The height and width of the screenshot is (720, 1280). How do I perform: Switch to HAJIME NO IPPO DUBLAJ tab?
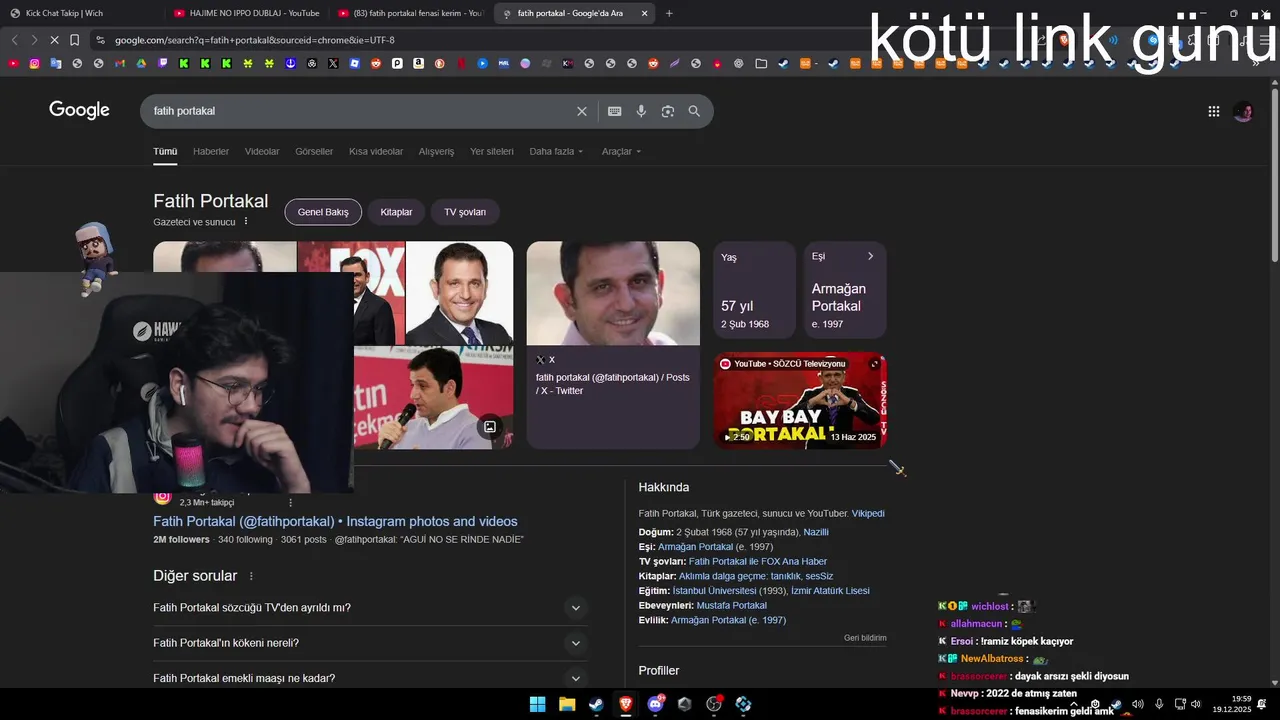click(x=247, y=13)
